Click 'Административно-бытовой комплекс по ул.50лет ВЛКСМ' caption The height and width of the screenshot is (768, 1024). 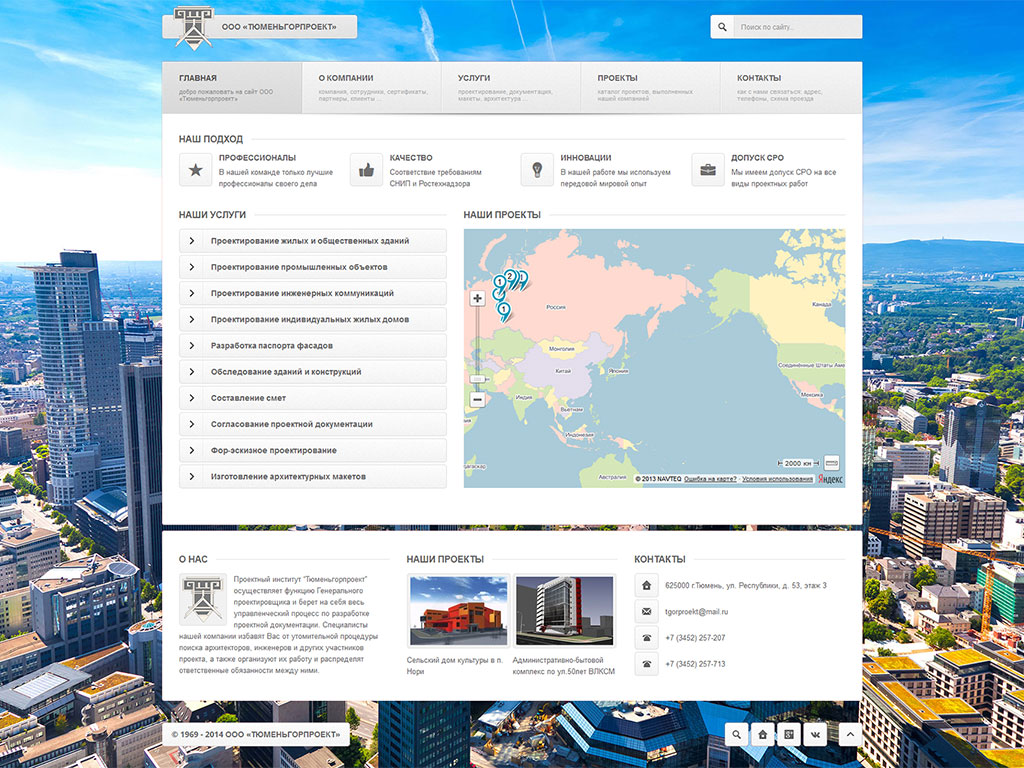[x=564, y=665]
